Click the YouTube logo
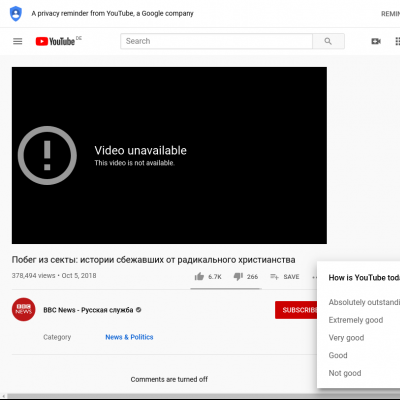 [55, 41]
